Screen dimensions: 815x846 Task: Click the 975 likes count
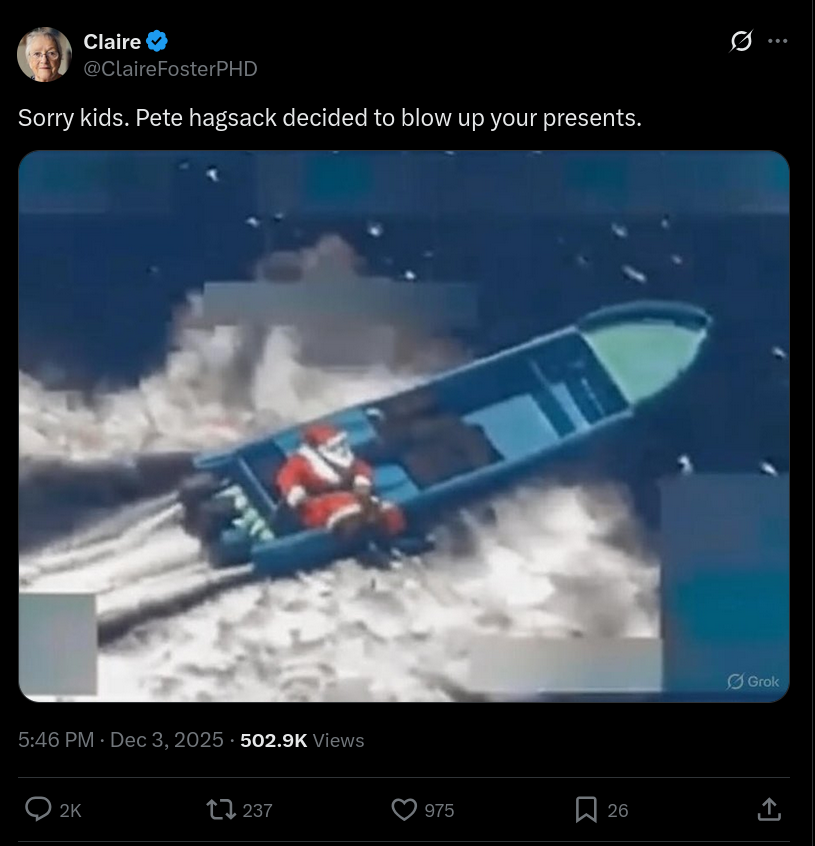point(439,810)
